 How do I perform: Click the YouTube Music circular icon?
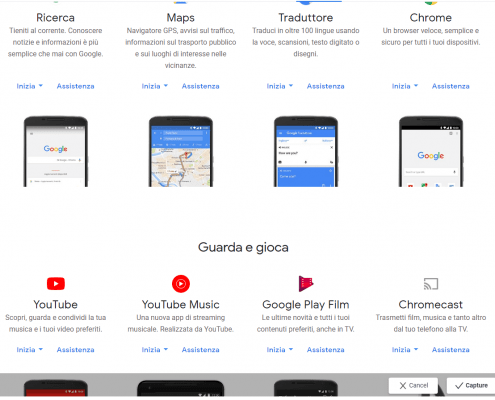coord(181,284)
